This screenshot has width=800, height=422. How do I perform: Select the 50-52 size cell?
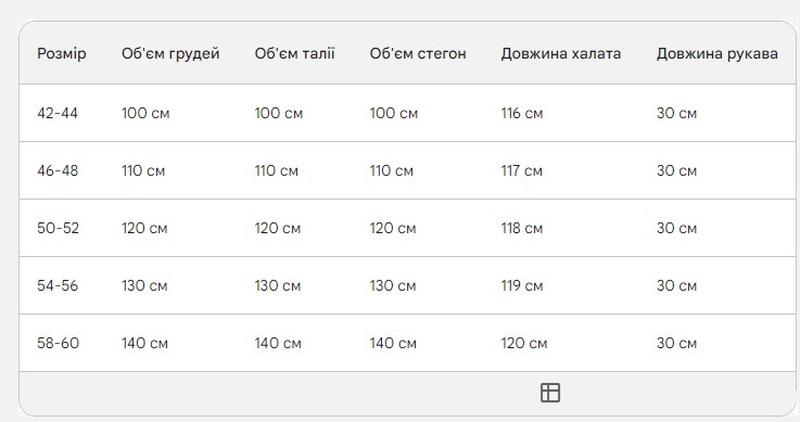pos(58,228)
